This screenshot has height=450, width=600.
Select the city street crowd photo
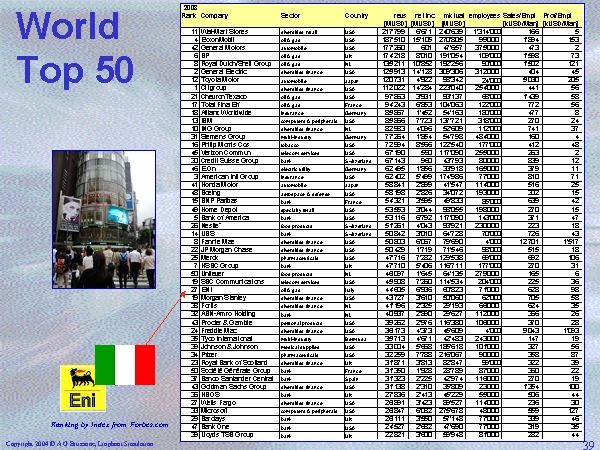104,219
